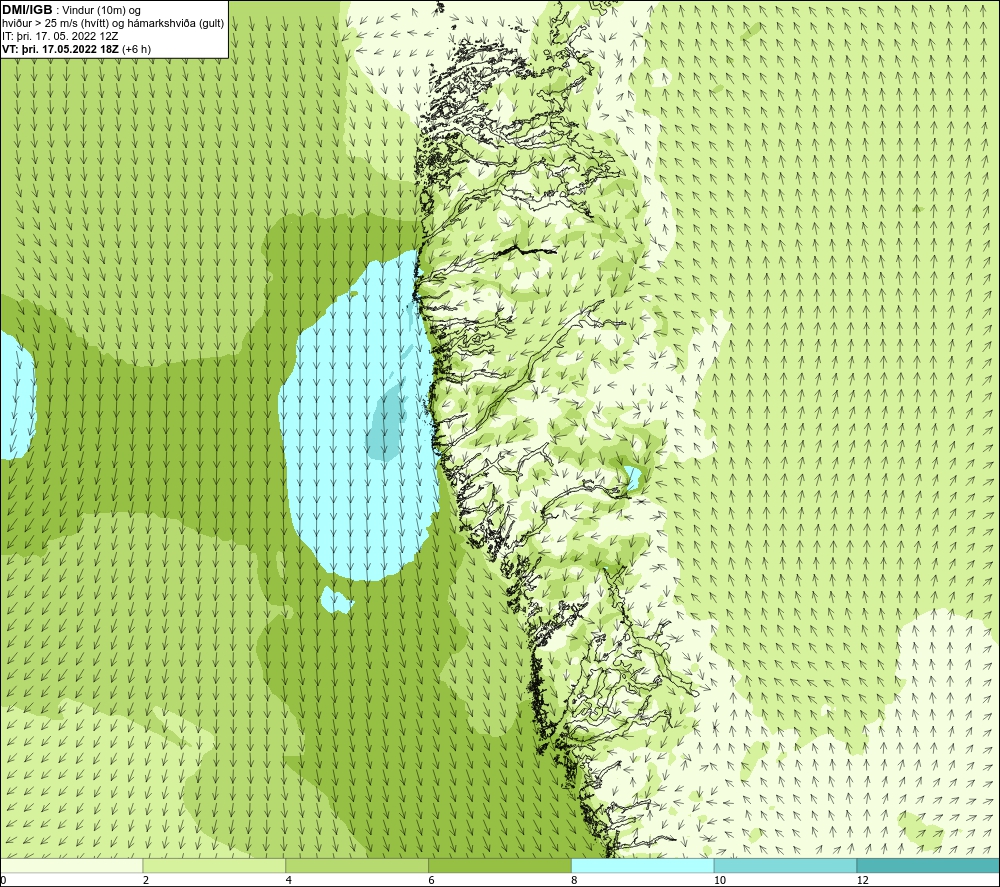Viewport: 1000px width, 887px height.
Task: Click the '6' tick label on the scale
Action: [x=431, y=881]
